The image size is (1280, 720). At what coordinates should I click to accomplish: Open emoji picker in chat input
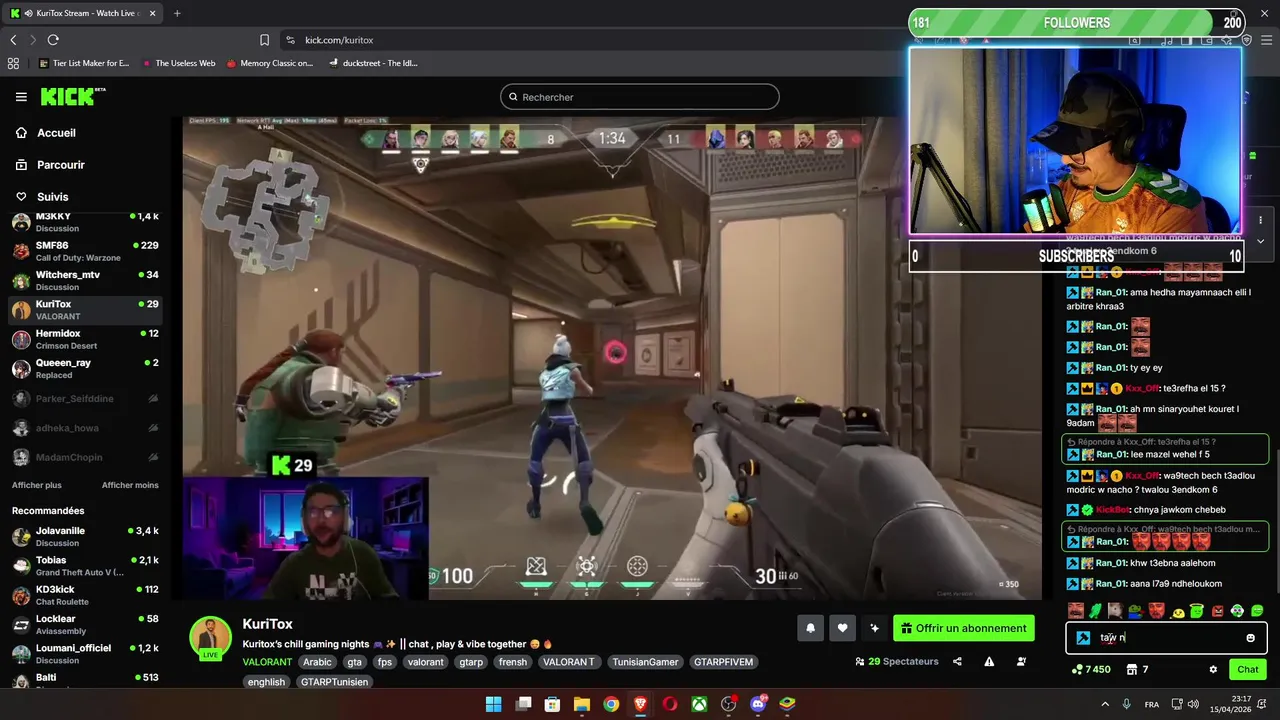[x=1250, y=638]
